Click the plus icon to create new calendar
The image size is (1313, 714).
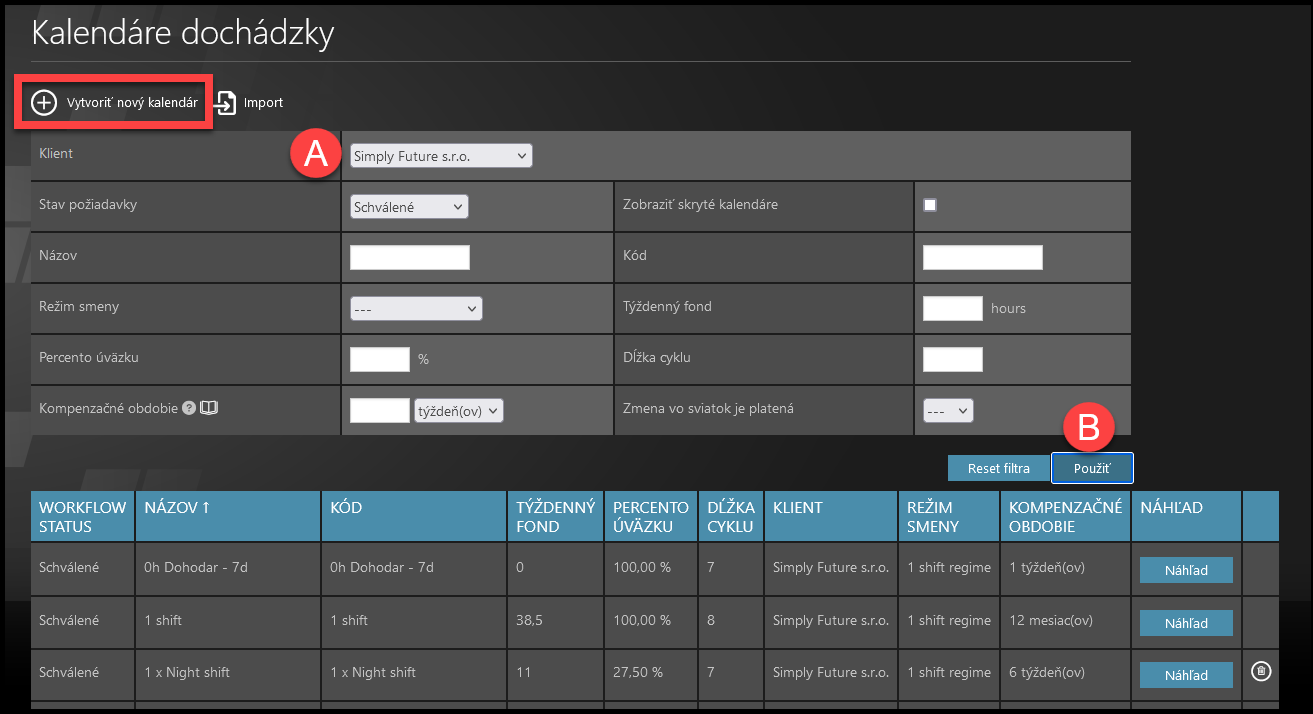click(44, 103)
